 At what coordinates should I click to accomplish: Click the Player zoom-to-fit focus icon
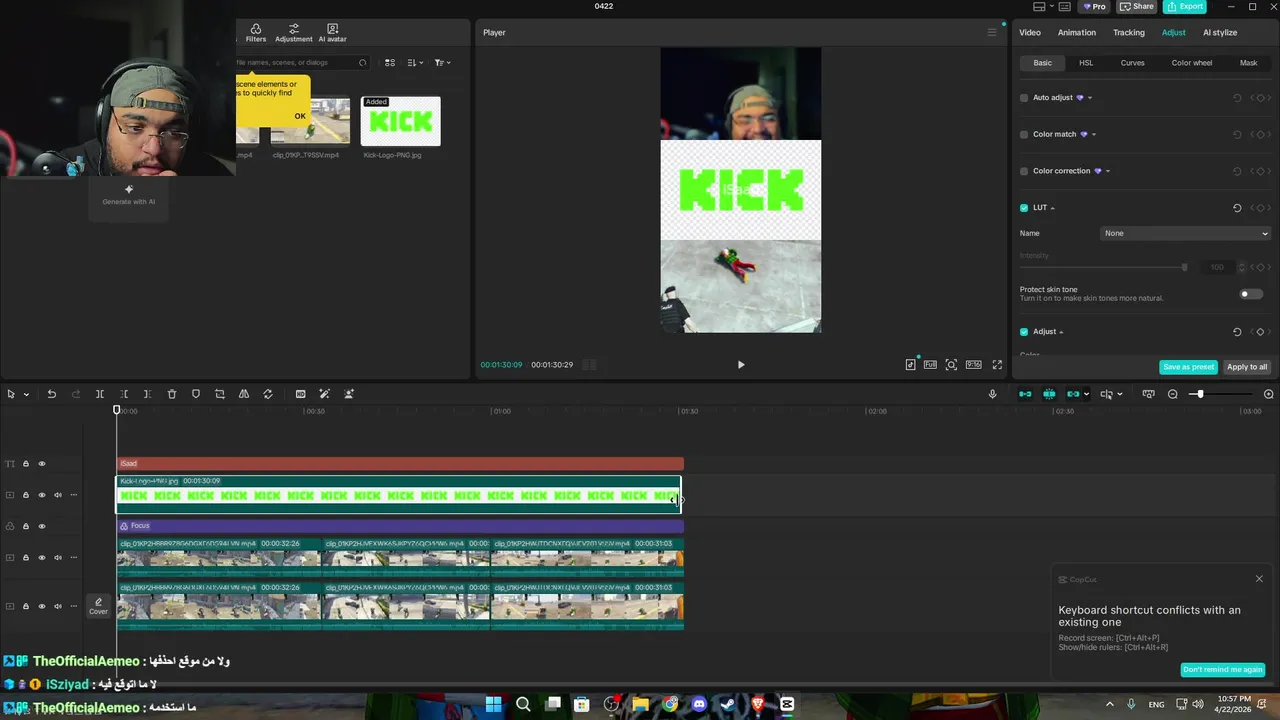951,365
